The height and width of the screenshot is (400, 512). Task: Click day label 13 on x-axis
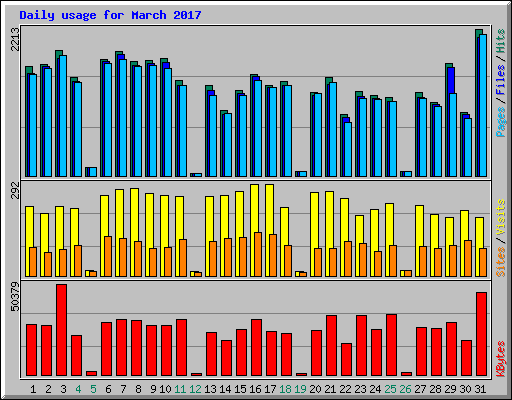[x=210, y=389]
